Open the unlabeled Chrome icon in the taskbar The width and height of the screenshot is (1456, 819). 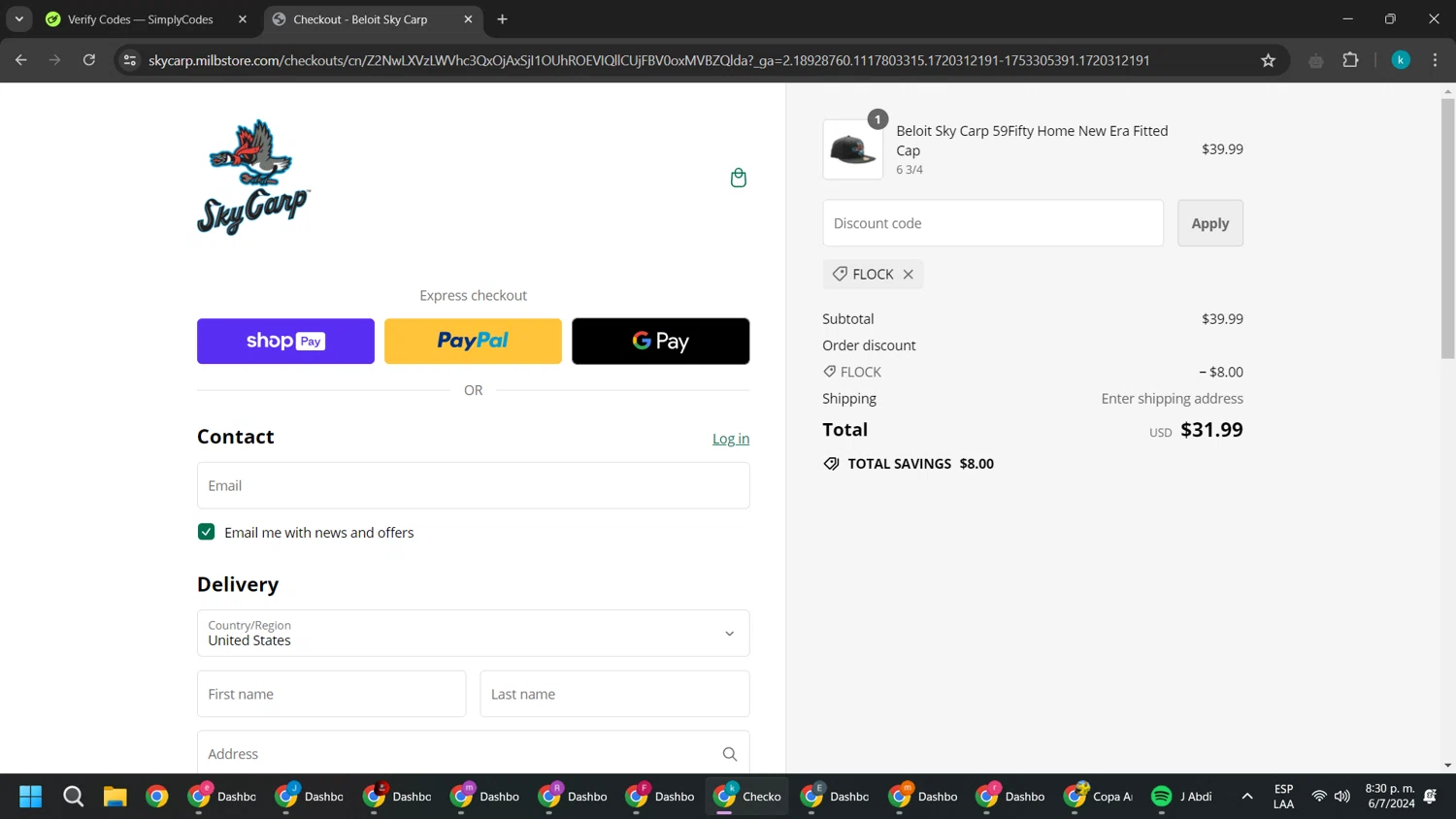pyautogui.click(x=157, y=797)
